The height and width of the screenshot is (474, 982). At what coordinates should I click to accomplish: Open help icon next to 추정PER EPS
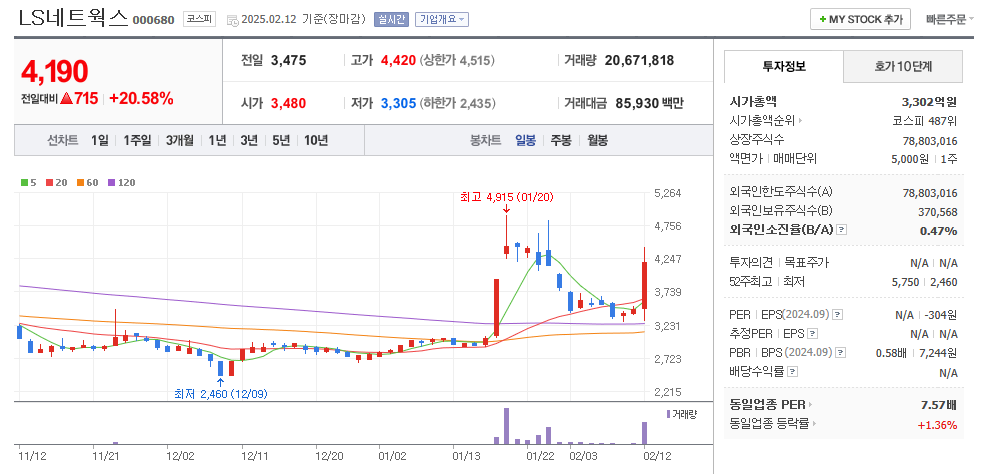click(812, 334)
